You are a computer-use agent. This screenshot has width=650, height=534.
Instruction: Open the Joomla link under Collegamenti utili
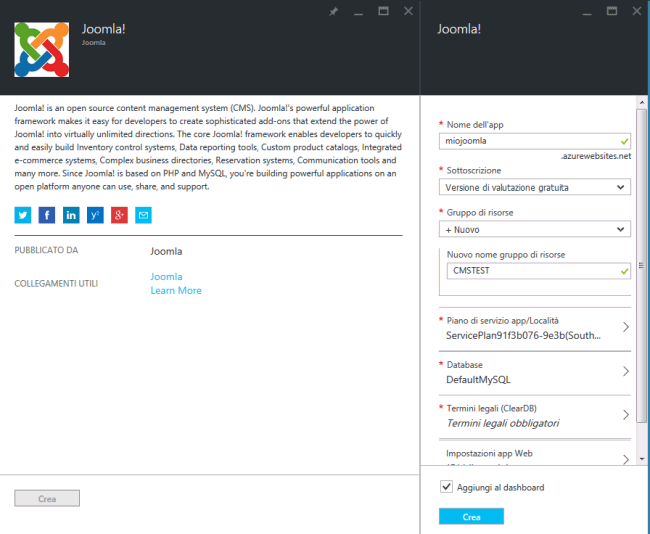[x=166, y=277]
